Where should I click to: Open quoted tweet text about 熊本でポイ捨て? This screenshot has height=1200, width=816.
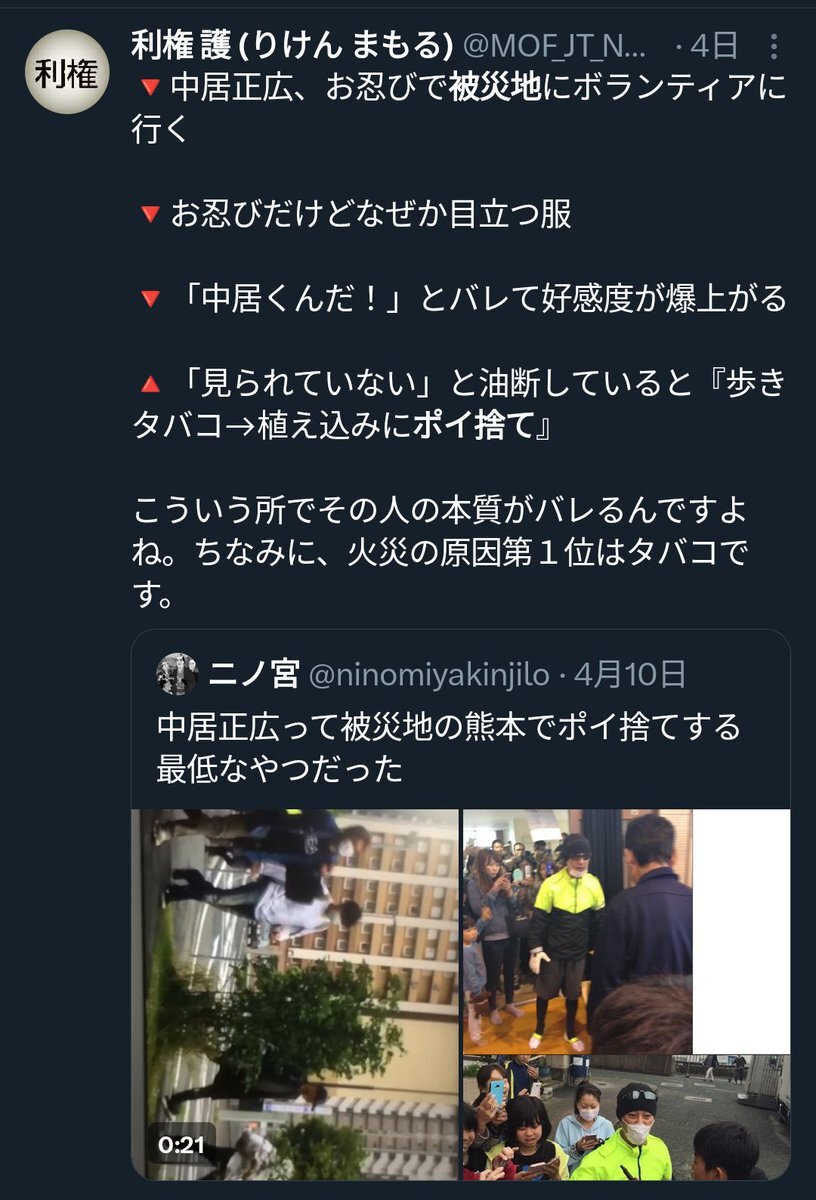tap(449, 747)
